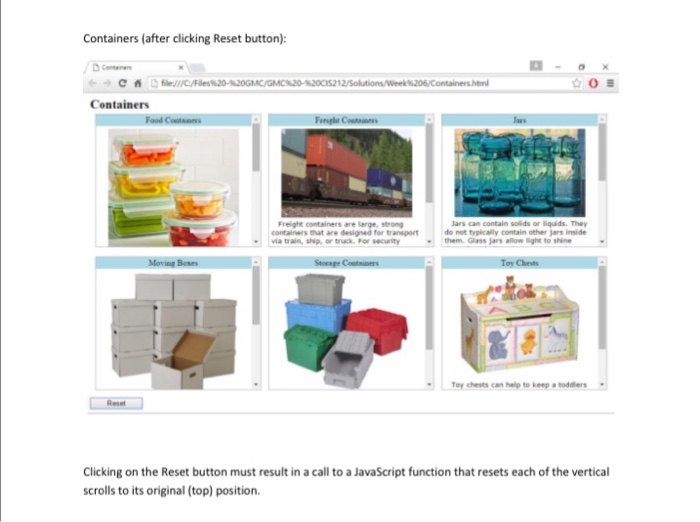The width and height of the screenshot is (700, 522).
Task: Click the Moving Boxes panel header
Action: [x=174, y=263]
